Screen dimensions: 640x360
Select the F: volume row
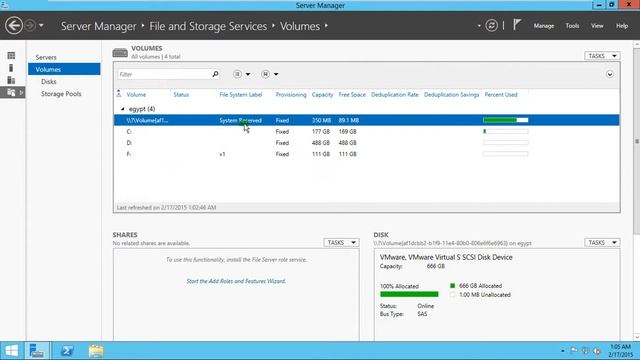click(x=366, y=154)
